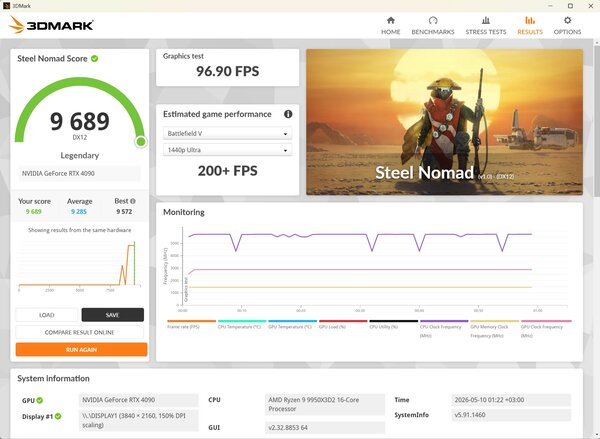The width and height of the screenshot is (600, 439).
Task: Toggle the GPU Load (%) legend item
Action: (343, 324)
